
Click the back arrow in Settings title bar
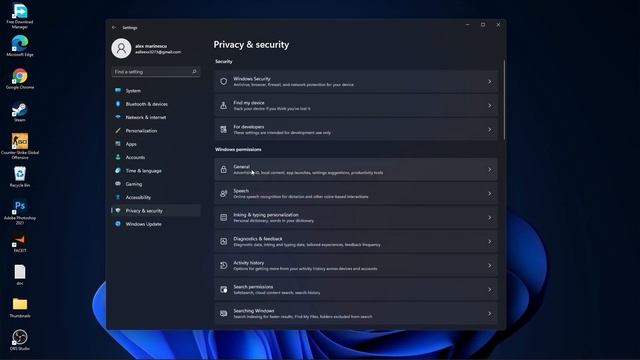point(114,28)
